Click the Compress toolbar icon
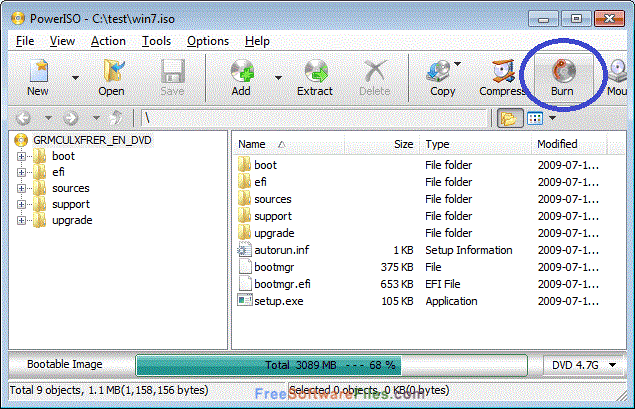 pos(503,71)
